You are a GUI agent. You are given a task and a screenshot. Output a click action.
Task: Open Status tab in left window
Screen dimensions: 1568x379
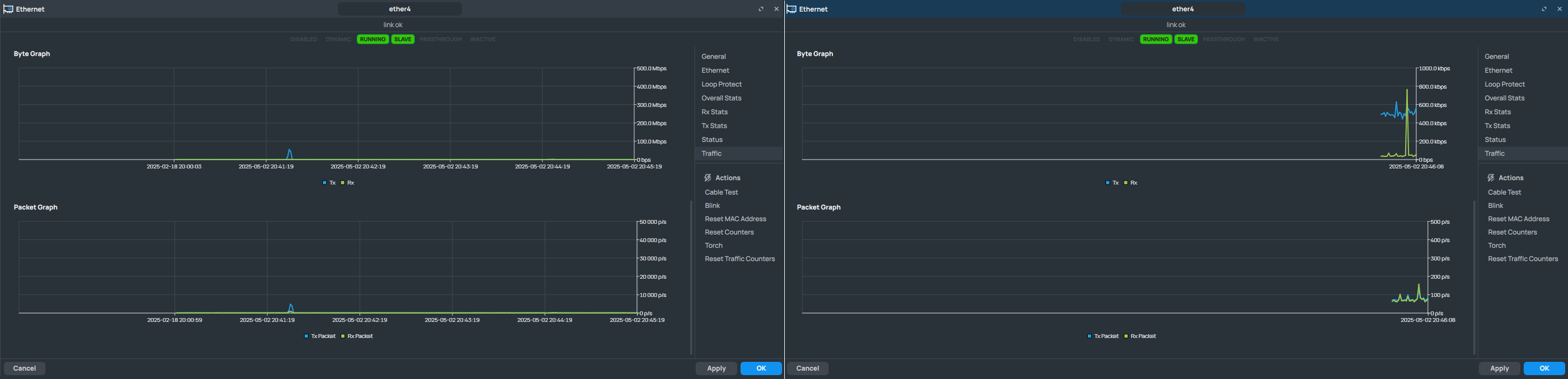pos(738,140)
